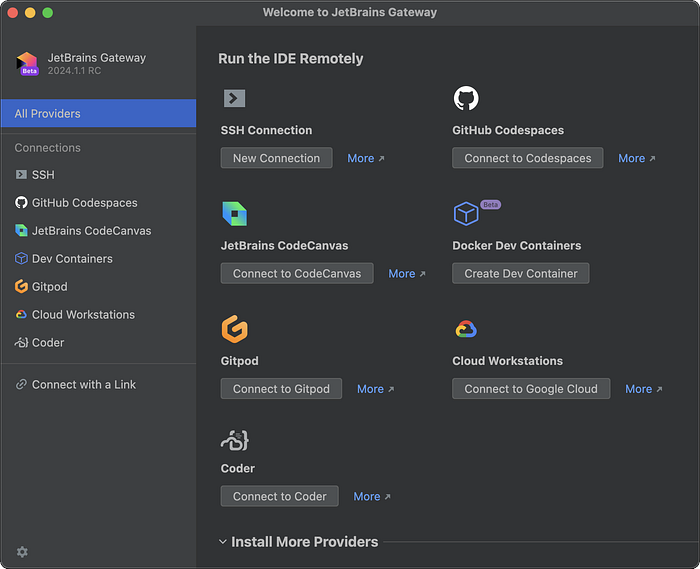
Task: Click the GitHub Codespaces octocat logo
Action: coord(466,98)
